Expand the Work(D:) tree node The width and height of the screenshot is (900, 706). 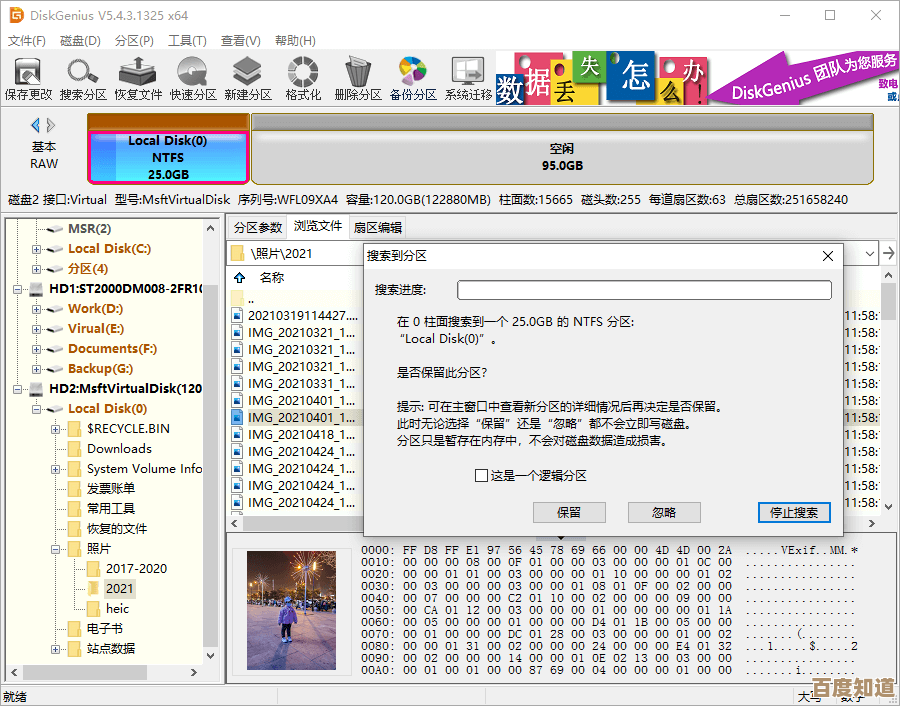tap(37, 309)
